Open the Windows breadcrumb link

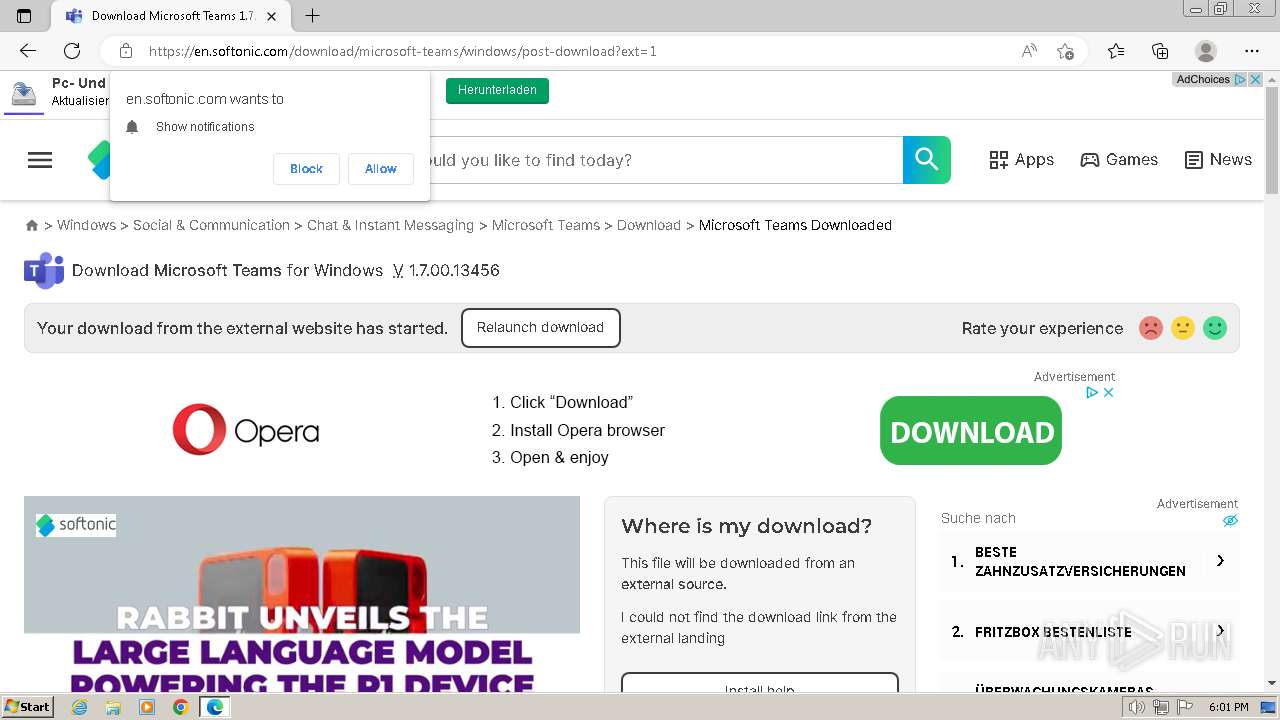click(x=86, y=226)
